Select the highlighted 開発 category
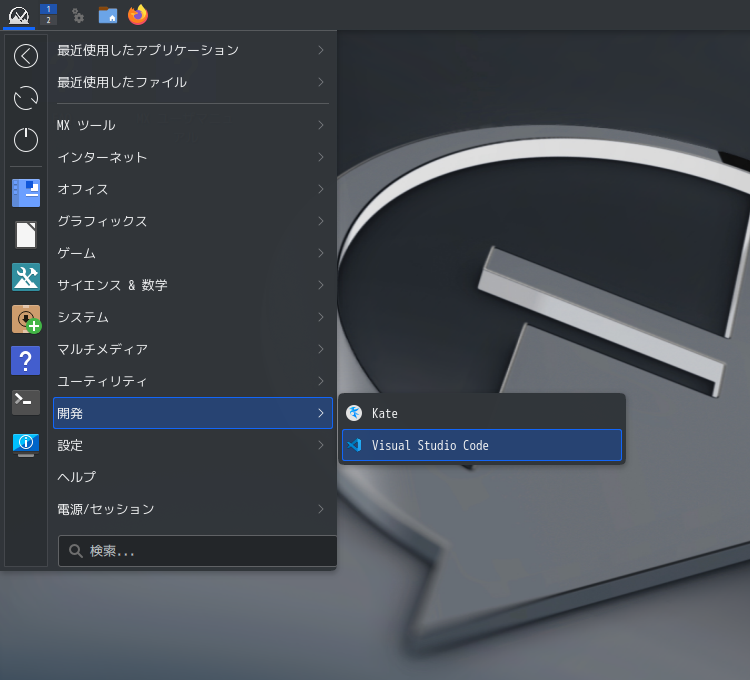The height and width of the screenshot is (680, 750). tap(193, 413)
